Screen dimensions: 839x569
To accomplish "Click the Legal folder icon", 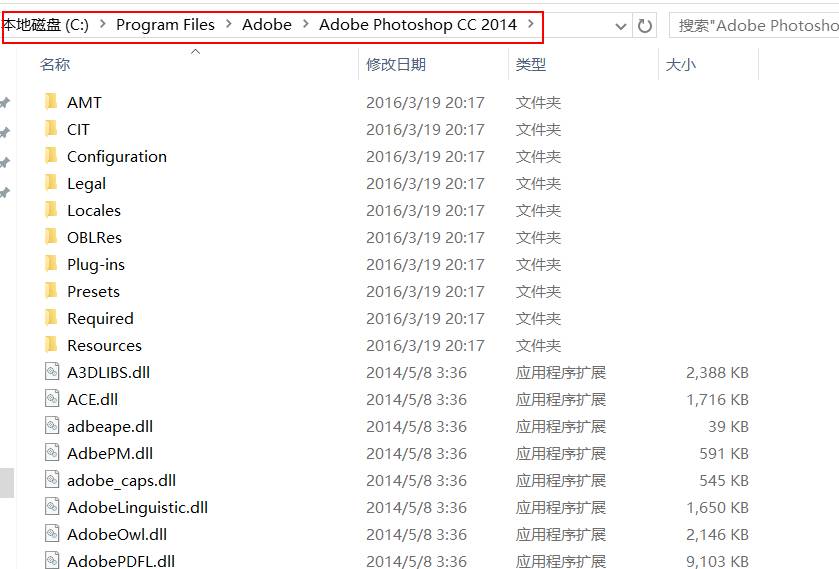I will pyautogui.click(x=51, y=183).
